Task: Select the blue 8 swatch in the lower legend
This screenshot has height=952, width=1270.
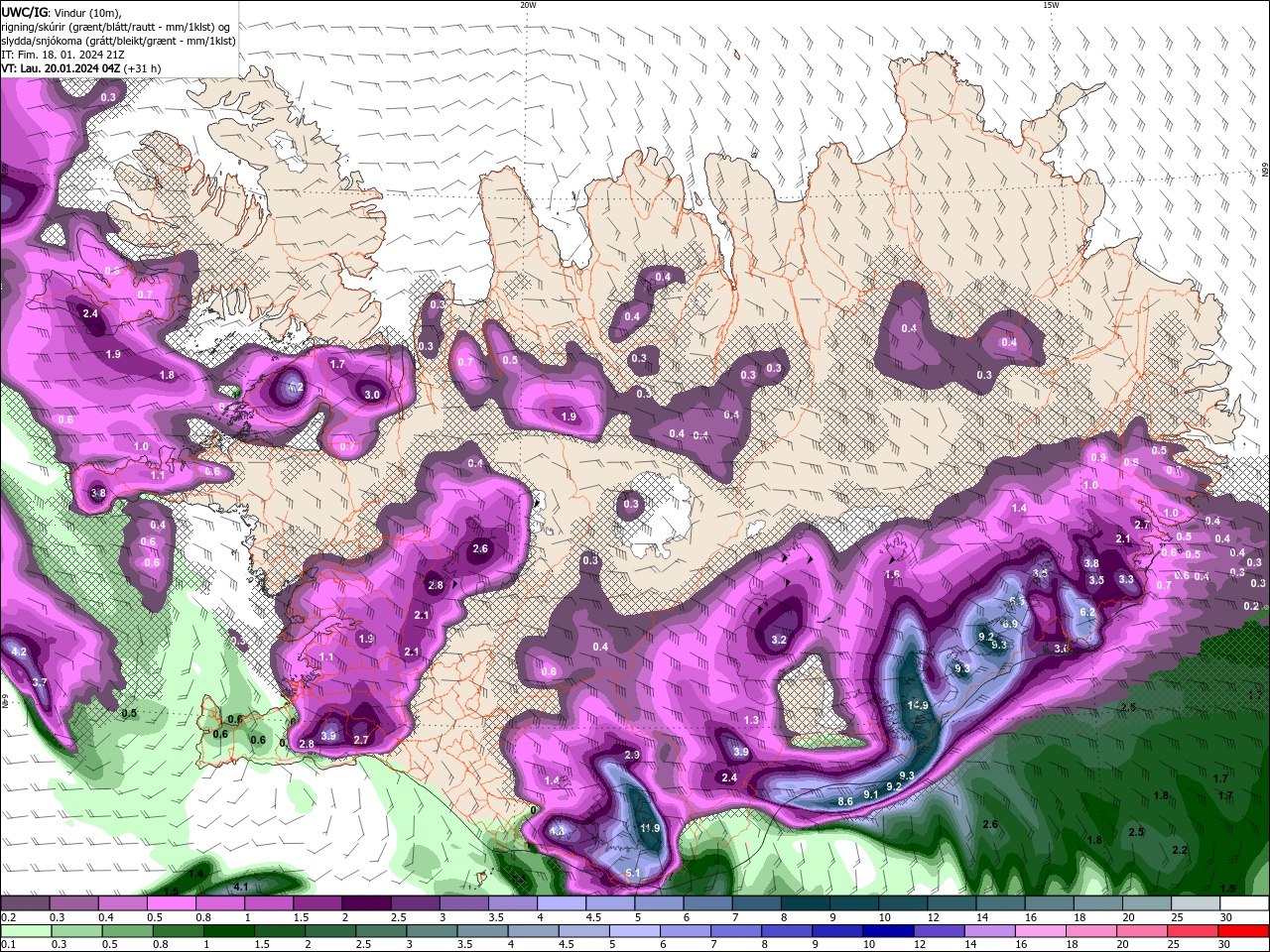Action: tap(788, 931)
